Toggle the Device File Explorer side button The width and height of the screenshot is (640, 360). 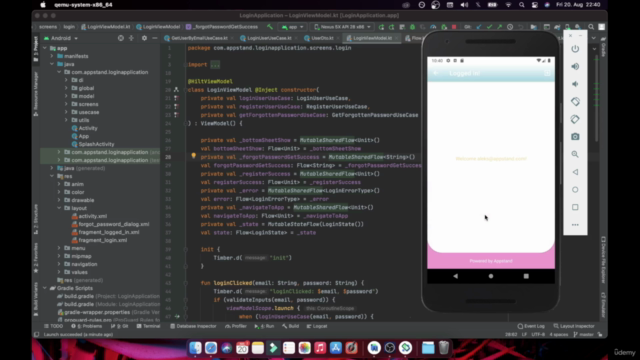click(x=603, y=260)
